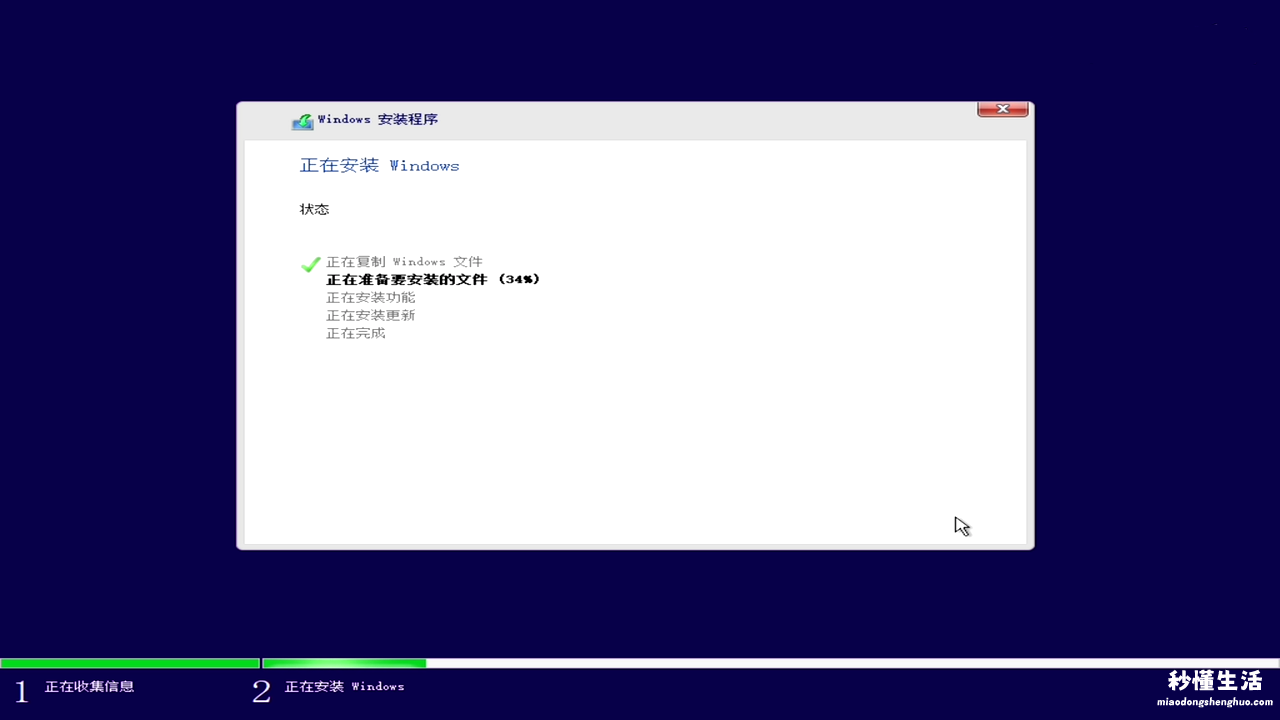Click the stage number 2 at bottom
The width and height of the screenshot is (1280, 720).
coord(261,692)
